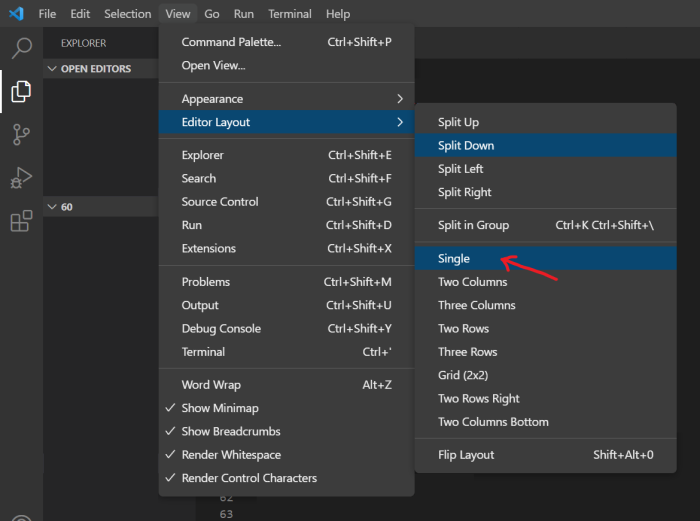Expand the Editor Layout submenu
The height and width of the screenshot is (521, 700).
pos(287,122)
